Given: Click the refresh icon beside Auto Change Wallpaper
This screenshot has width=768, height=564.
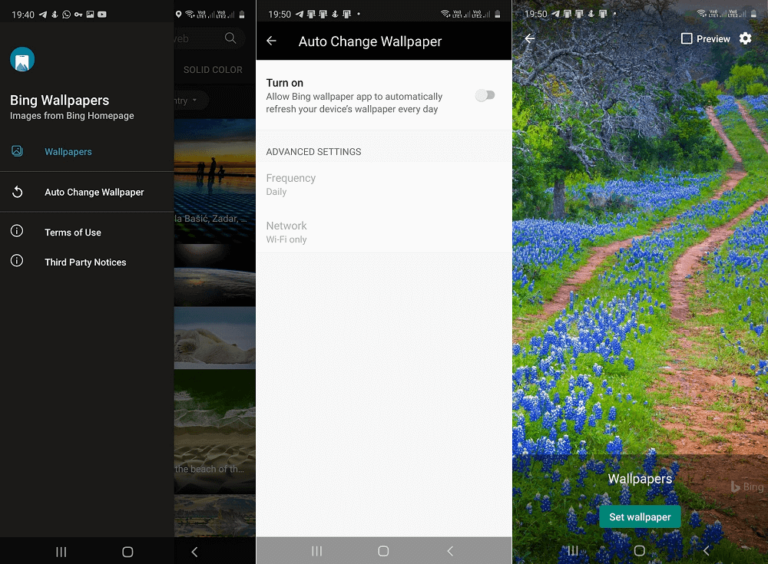Looking at the screenshot, I should click(x=17, y=192).
